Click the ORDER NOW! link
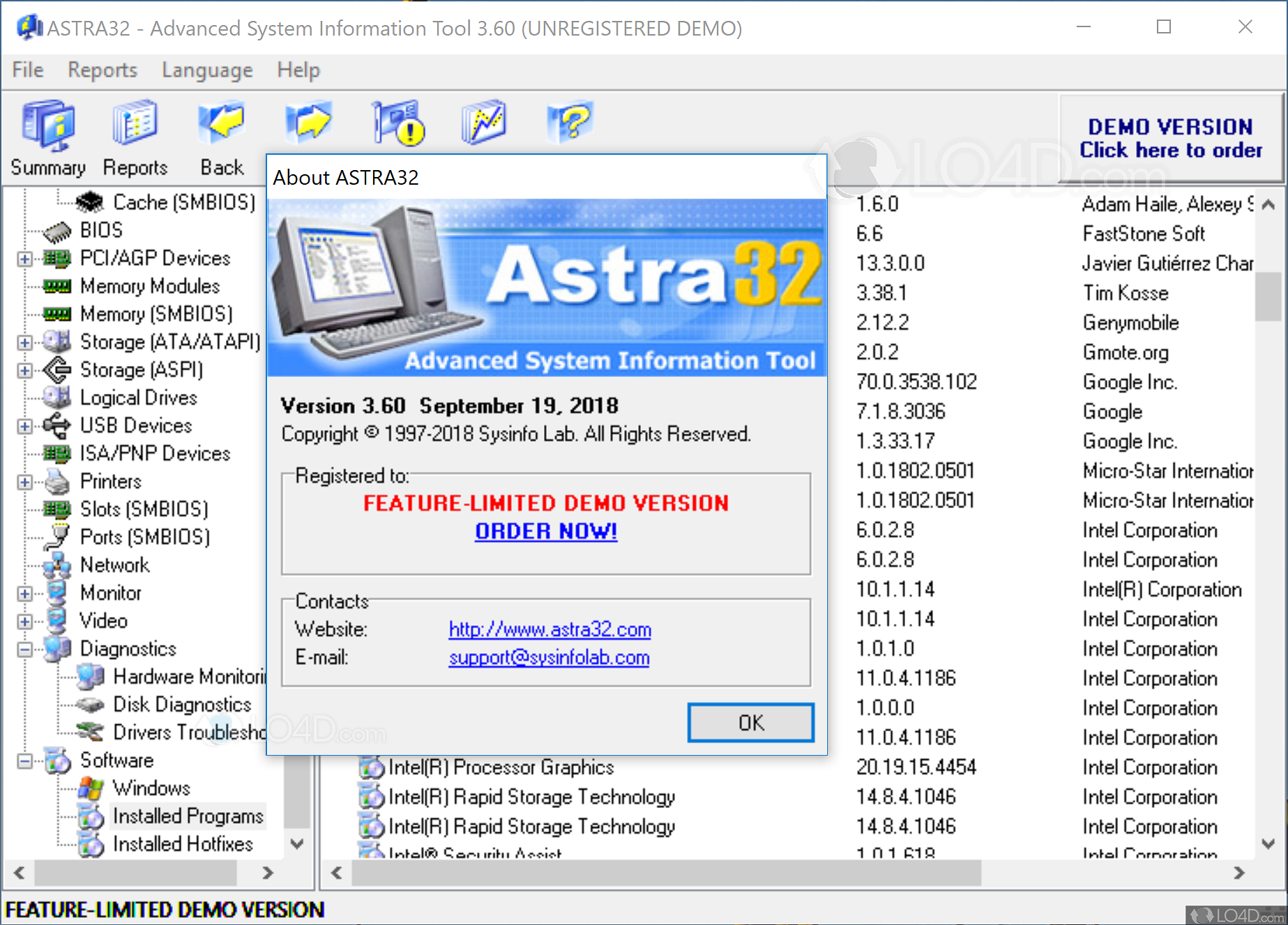The image size is (1288, 925). coord(545,531)
